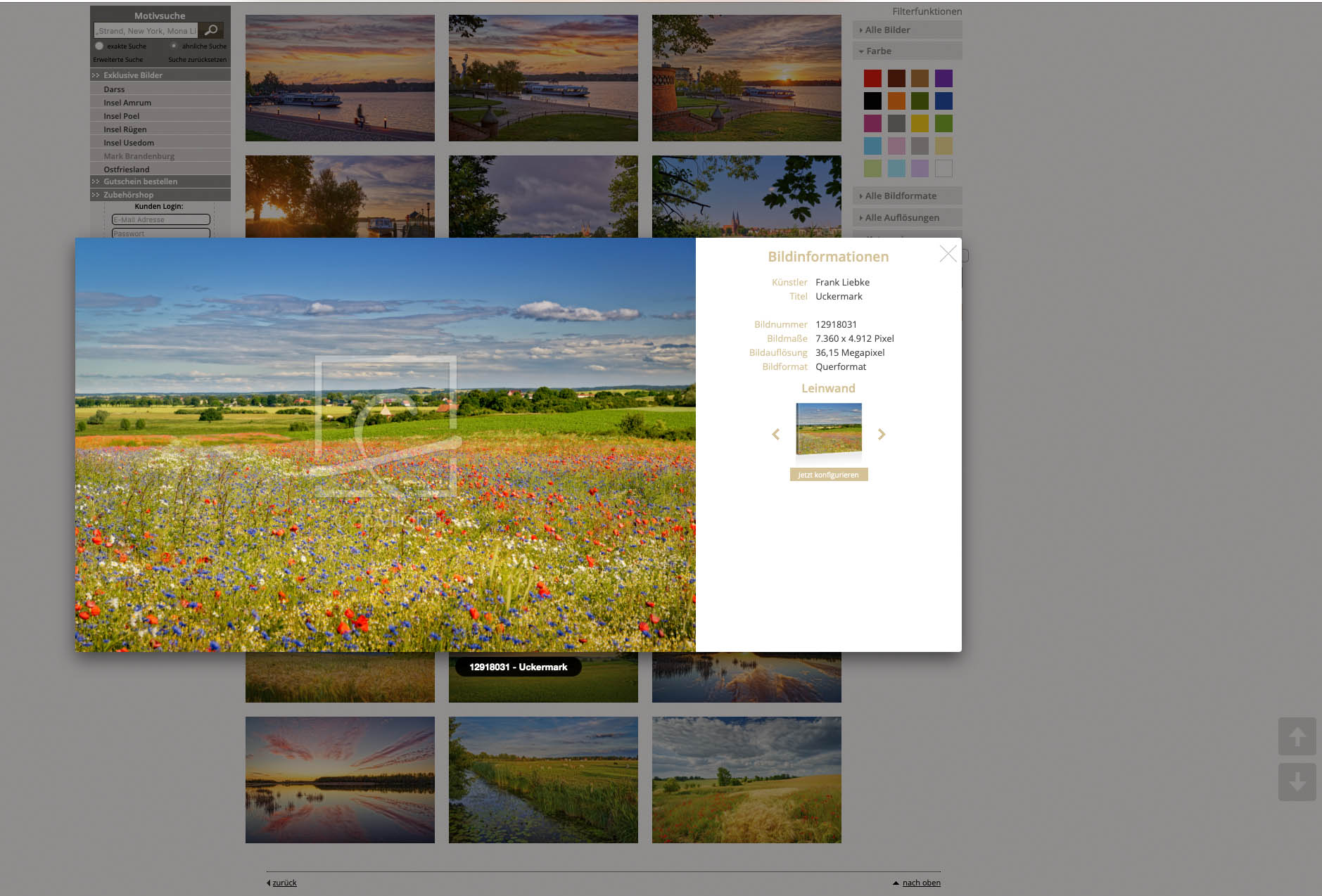Close the Bildinformationen popup

[948, 254]
